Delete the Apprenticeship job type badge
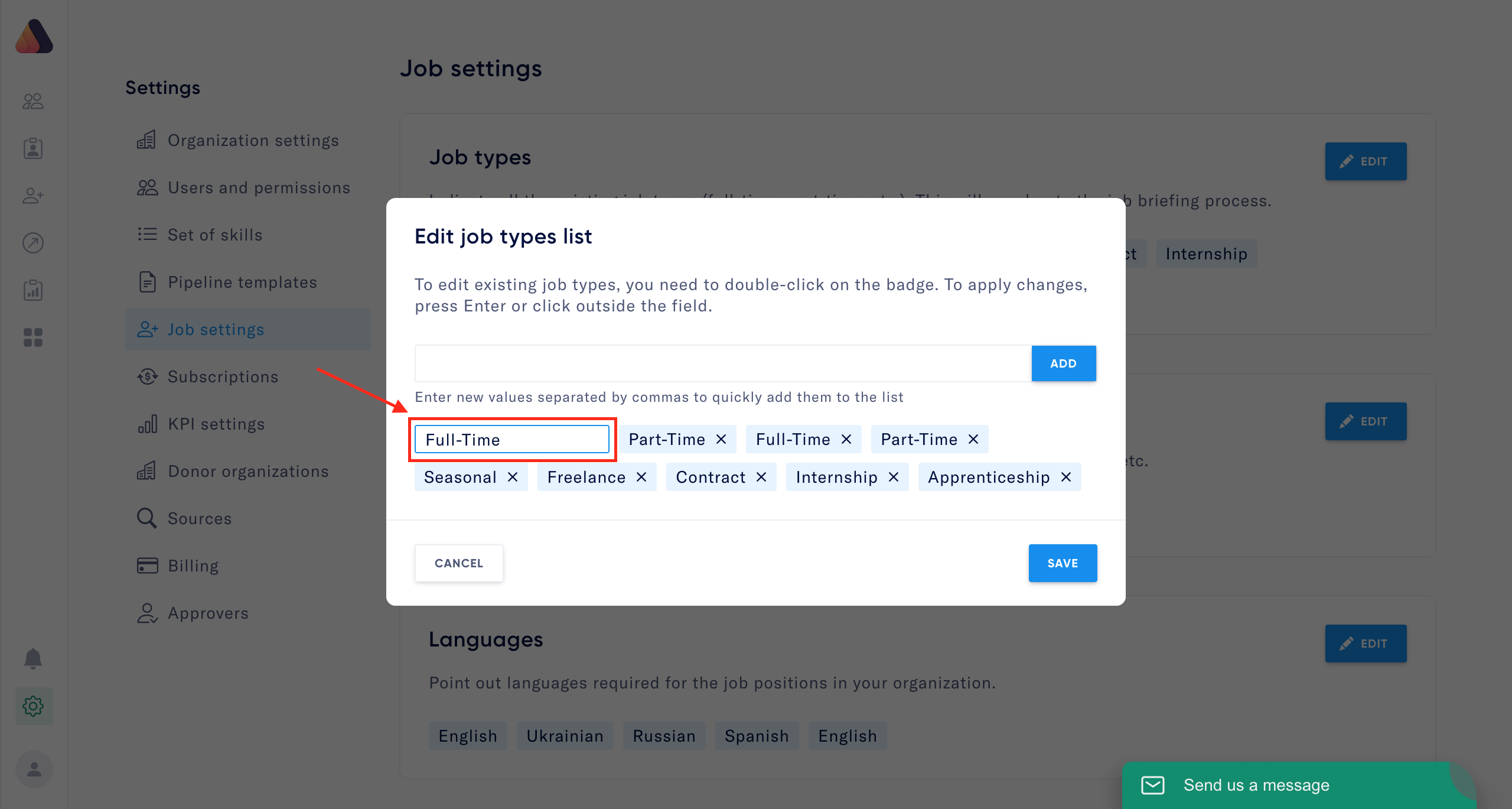The image size is (1512, 809). coord(1066,477)
